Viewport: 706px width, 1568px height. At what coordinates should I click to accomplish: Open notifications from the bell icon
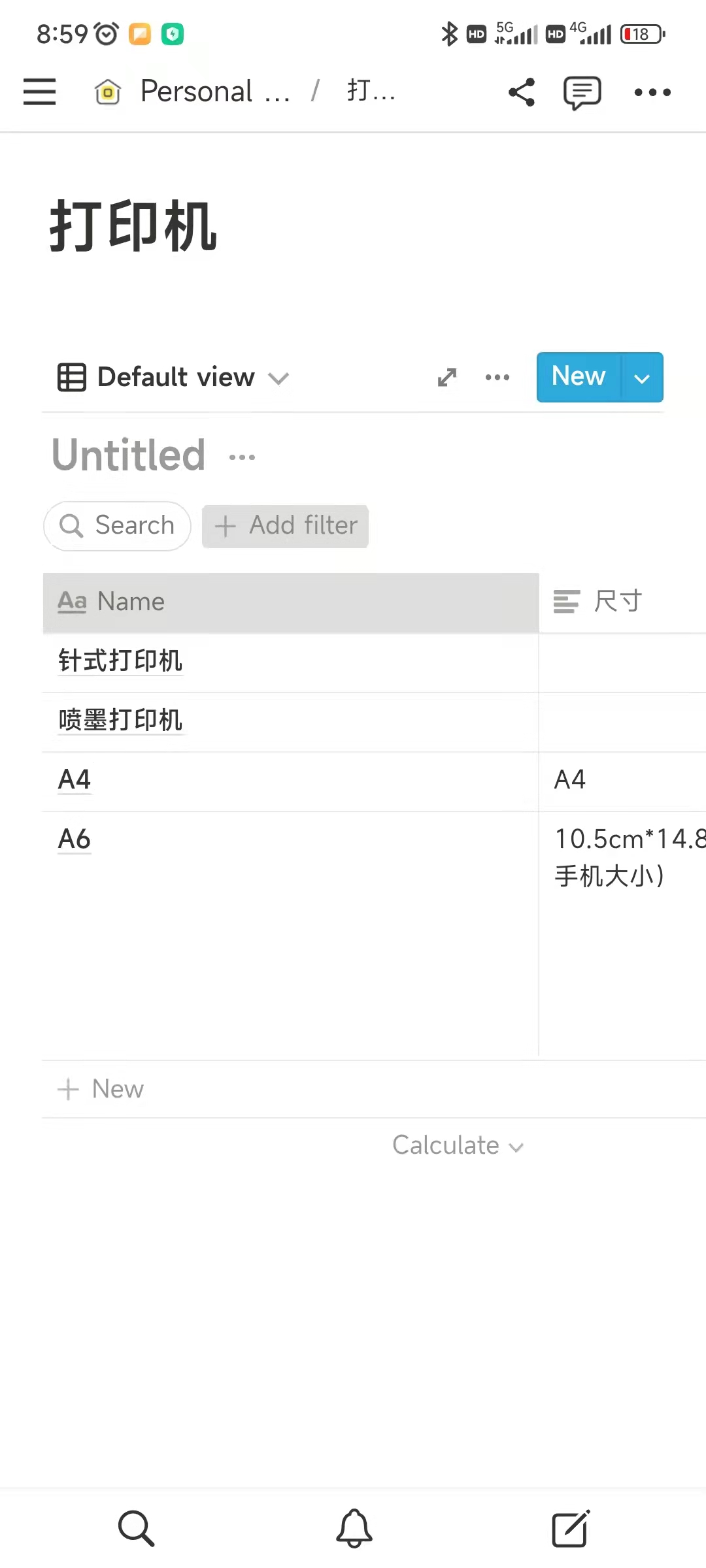[x=353, y=1527]
